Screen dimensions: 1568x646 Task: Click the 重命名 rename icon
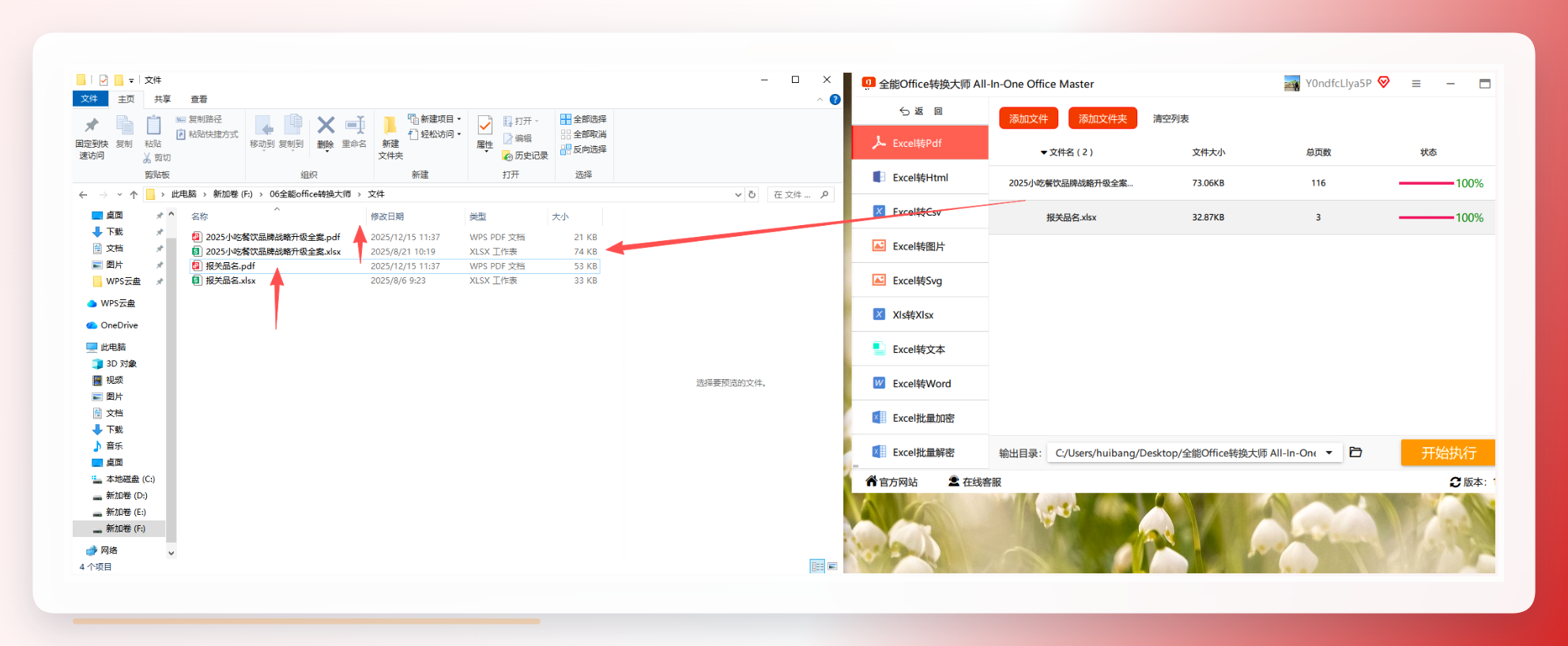(355, 125)
